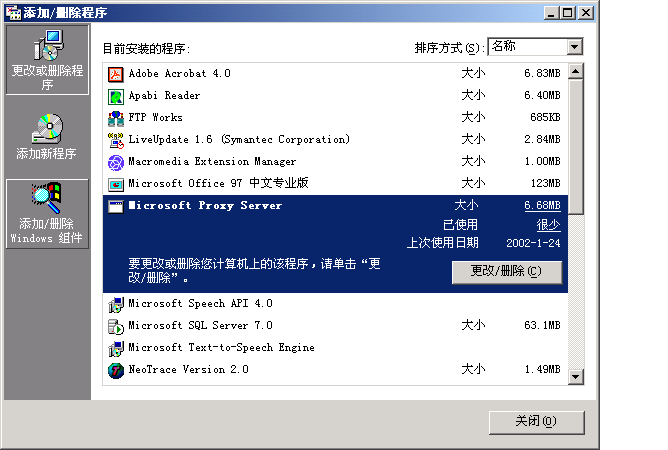Click the FTP Works icon

click(115, 118)
